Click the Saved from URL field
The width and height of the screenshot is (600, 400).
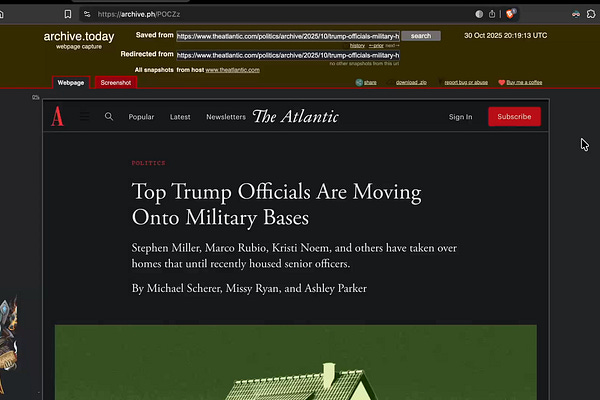(288, 36)
